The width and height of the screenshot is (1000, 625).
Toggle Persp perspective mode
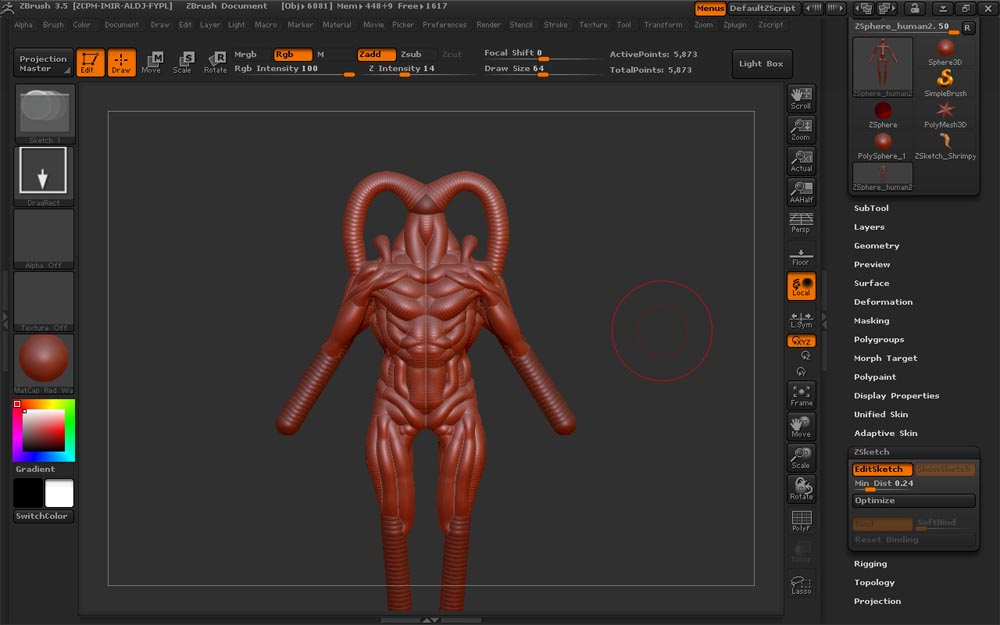click(801, 222)
